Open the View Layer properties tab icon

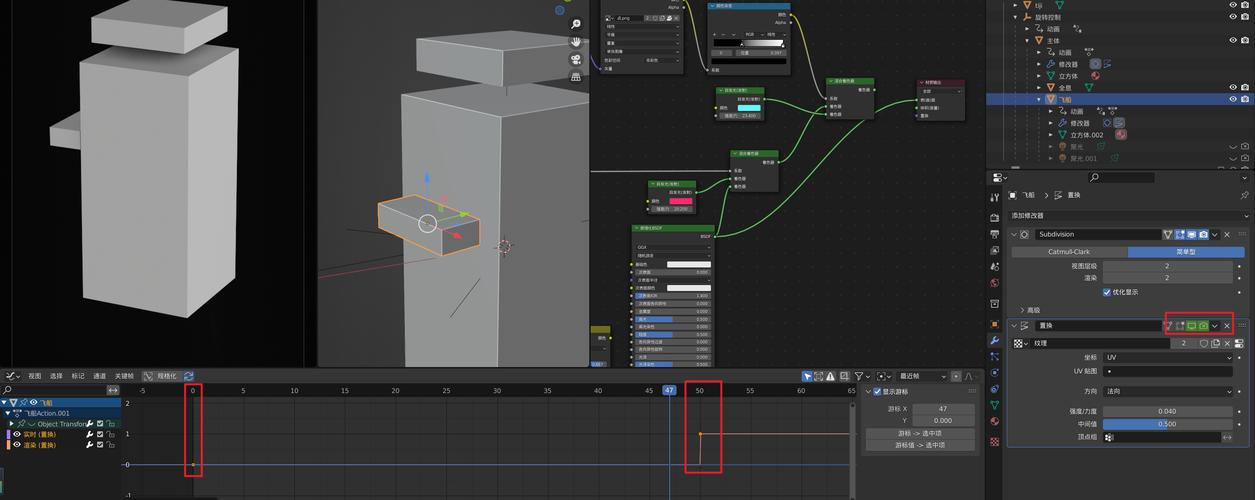pos(994,250)
